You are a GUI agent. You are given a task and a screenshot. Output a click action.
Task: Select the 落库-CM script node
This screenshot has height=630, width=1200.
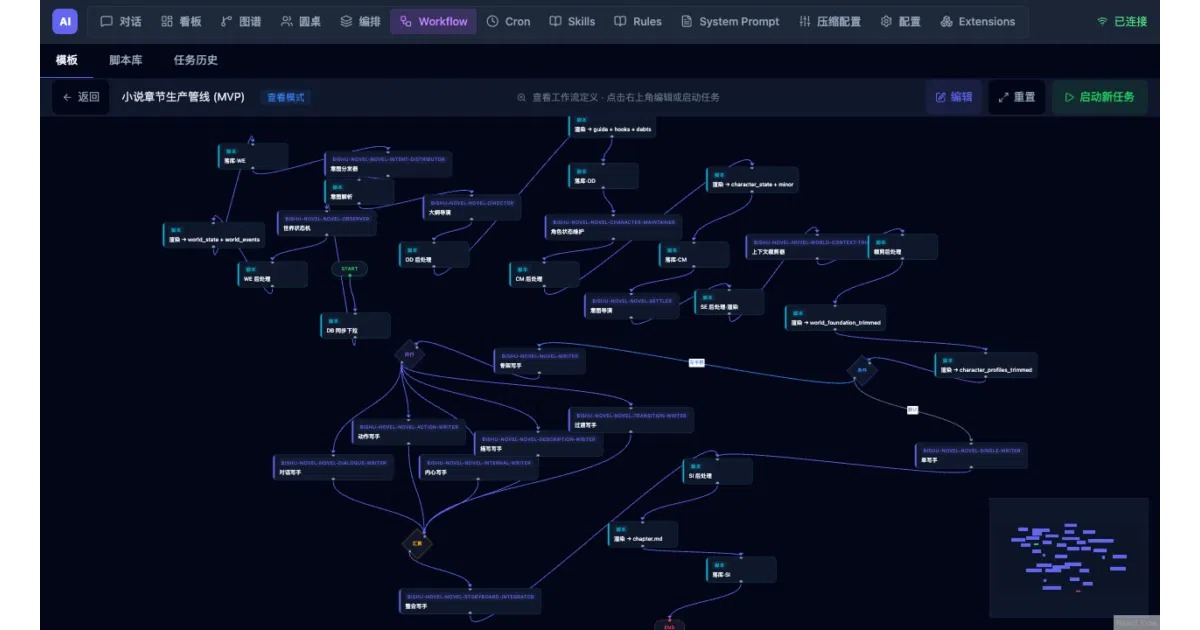(694, 256)
